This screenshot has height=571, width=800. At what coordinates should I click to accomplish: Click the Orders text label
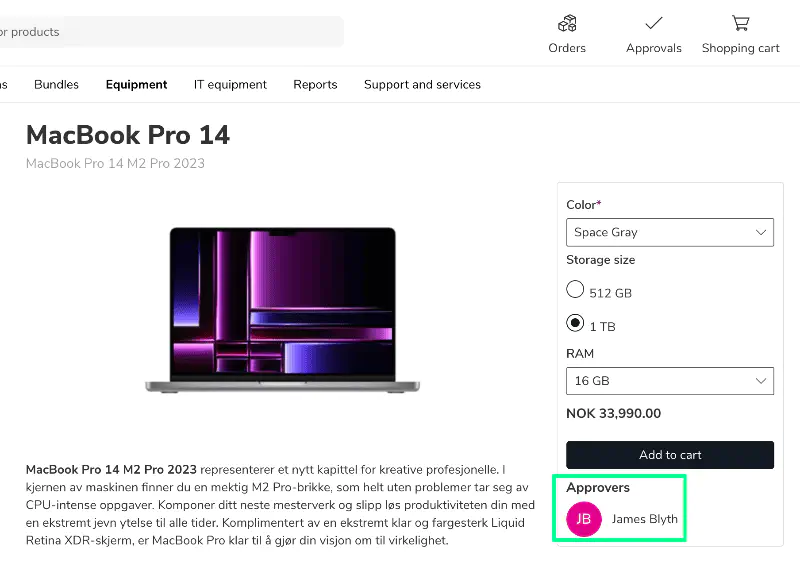tap(567, 48)
